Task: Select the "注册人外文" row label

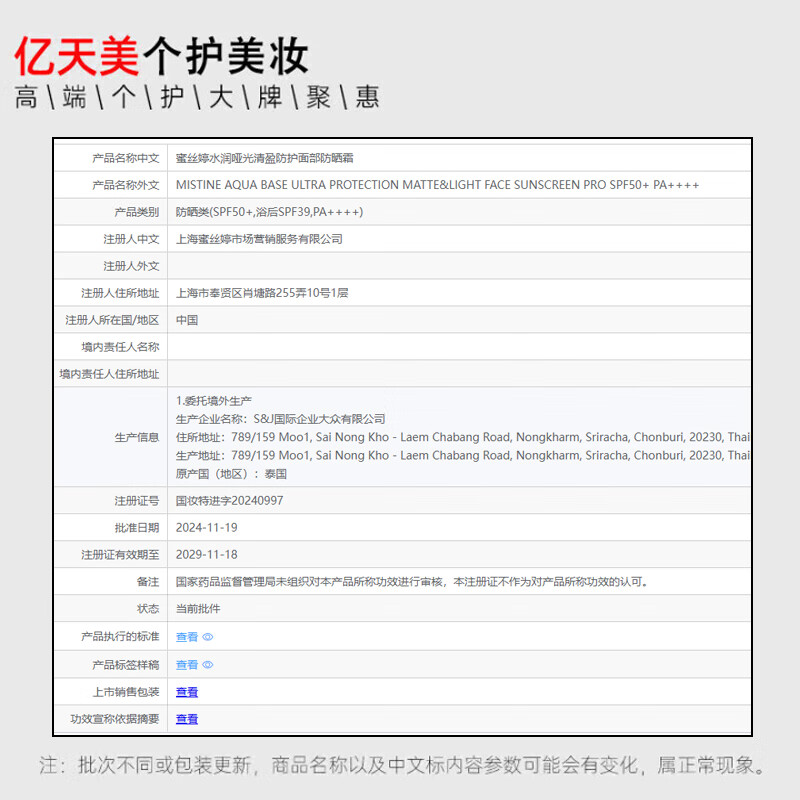Action: (131, 266)
